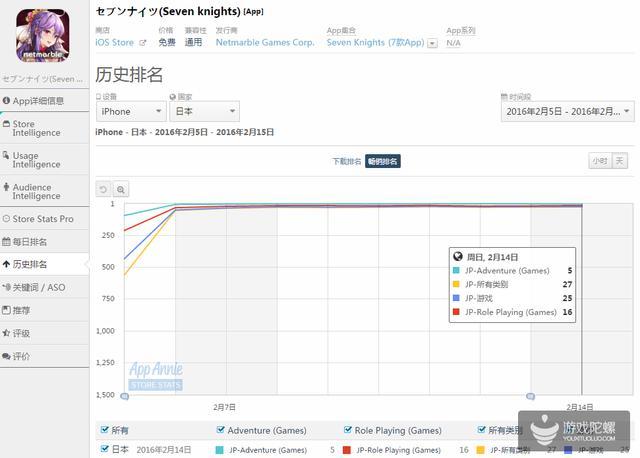640x458 pixels.
Task: Click red JP-Role Playing (Games) swatch in bottom row
Action: (347, 450)
